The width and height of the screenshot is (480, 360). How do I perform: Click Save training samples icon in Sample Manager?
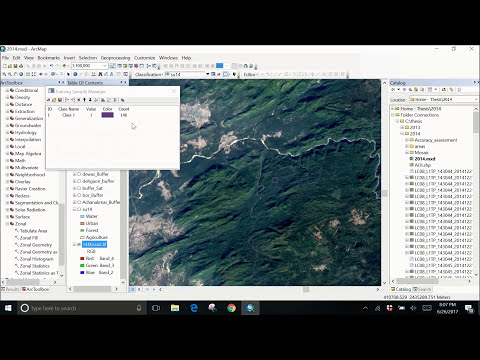pos(60,100)
